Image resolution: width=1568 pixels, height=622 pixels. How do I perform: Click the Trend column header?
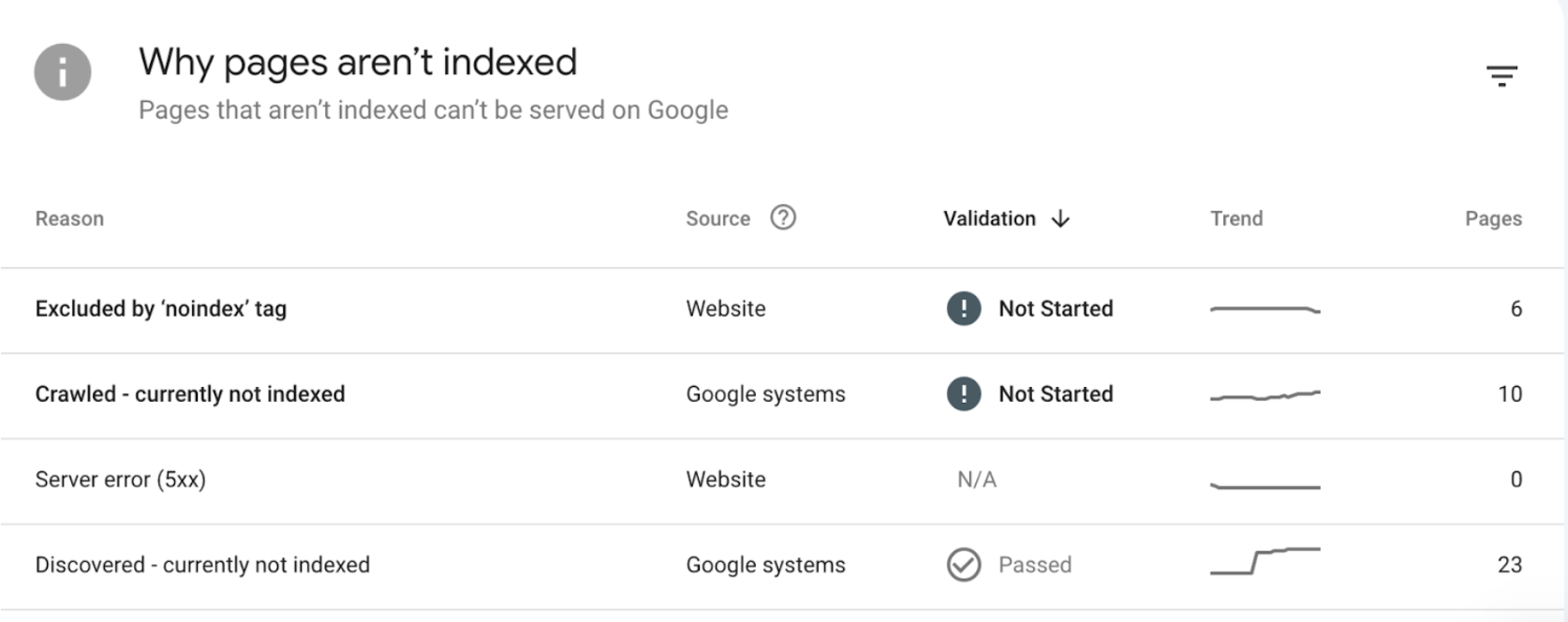pyautogui.click(x=1236, y=219)
